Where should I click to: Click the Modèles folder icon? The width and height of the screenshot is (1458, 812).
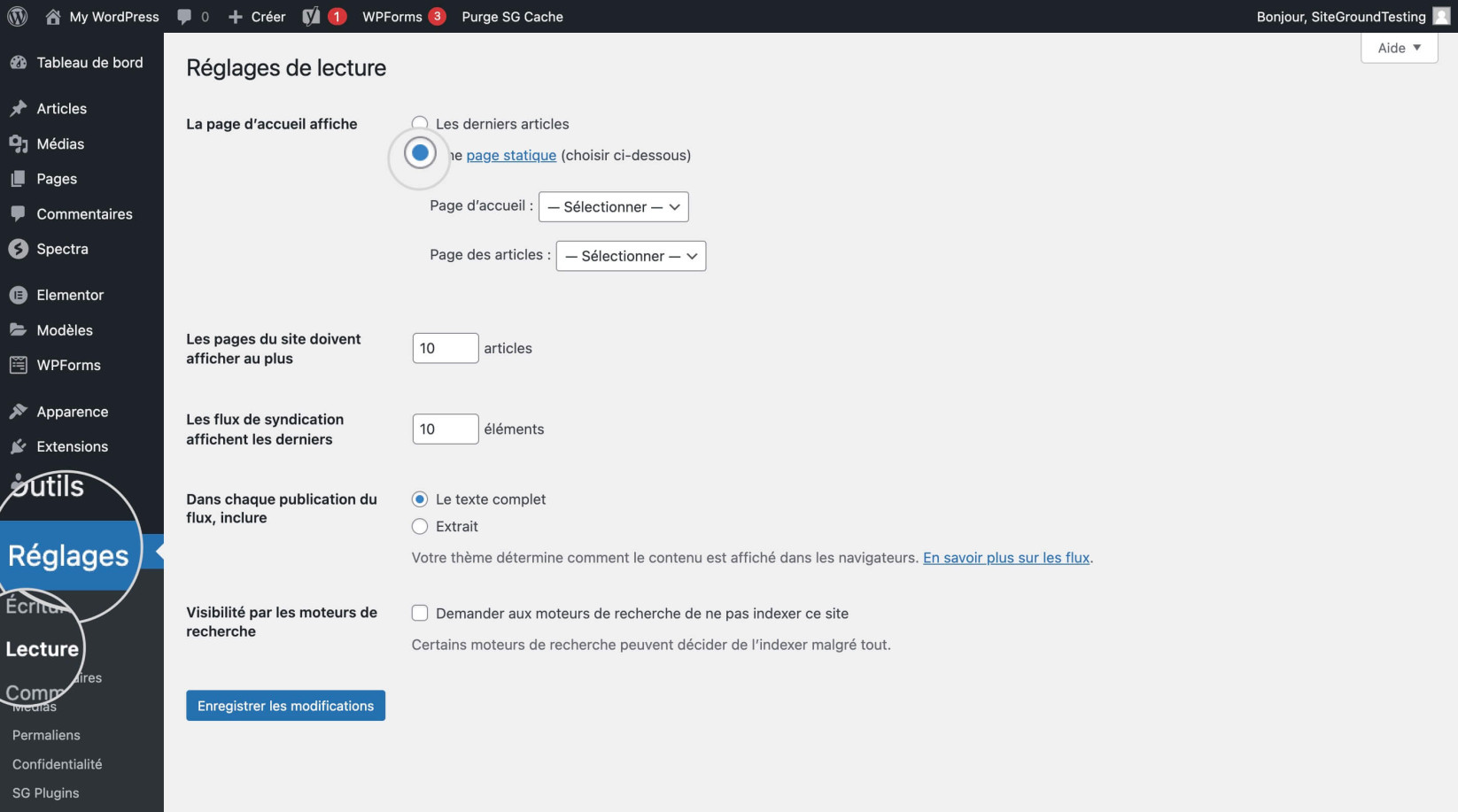coord(18,330)
